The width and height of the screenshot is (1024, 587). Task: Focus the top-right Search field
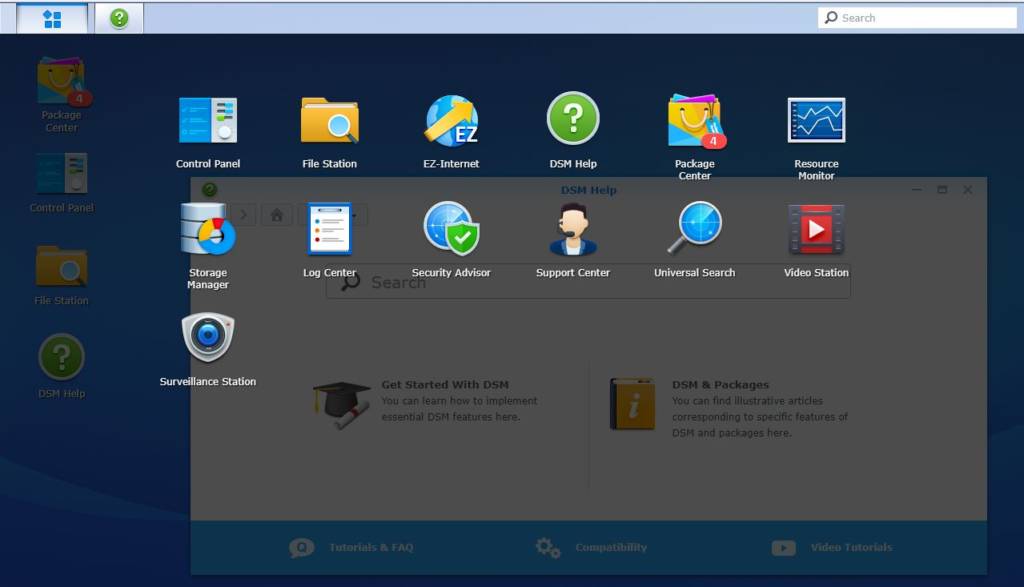916,18
